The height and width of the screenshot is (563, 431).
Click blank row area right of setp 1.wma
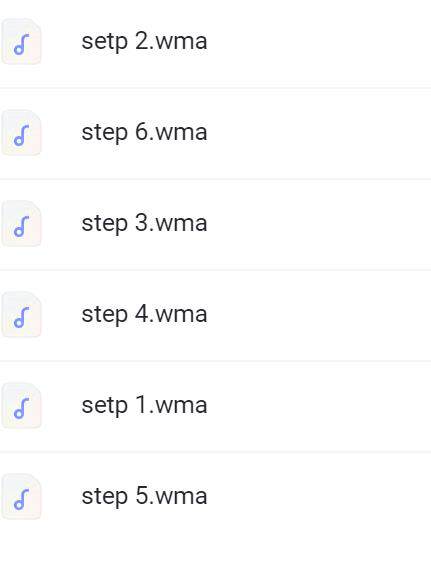(x=320, y=405)
